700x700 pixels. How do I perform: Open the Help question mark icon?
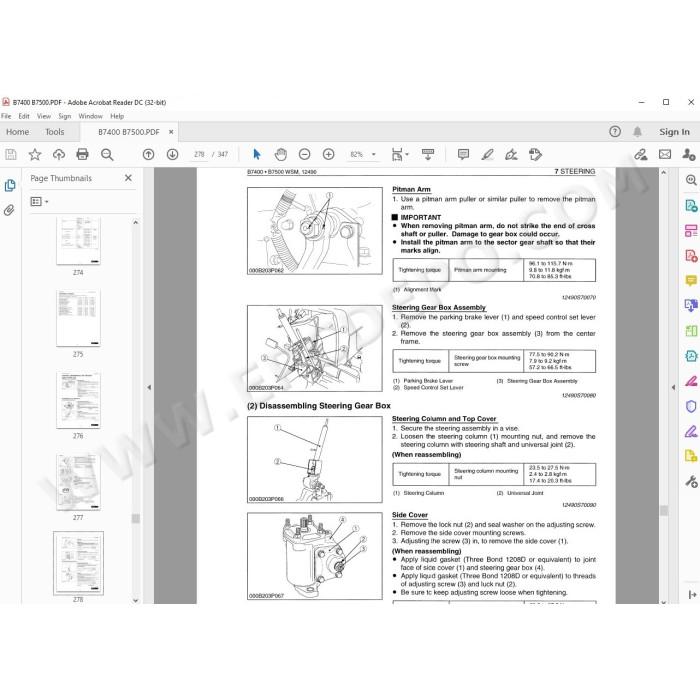coord(615,132)
